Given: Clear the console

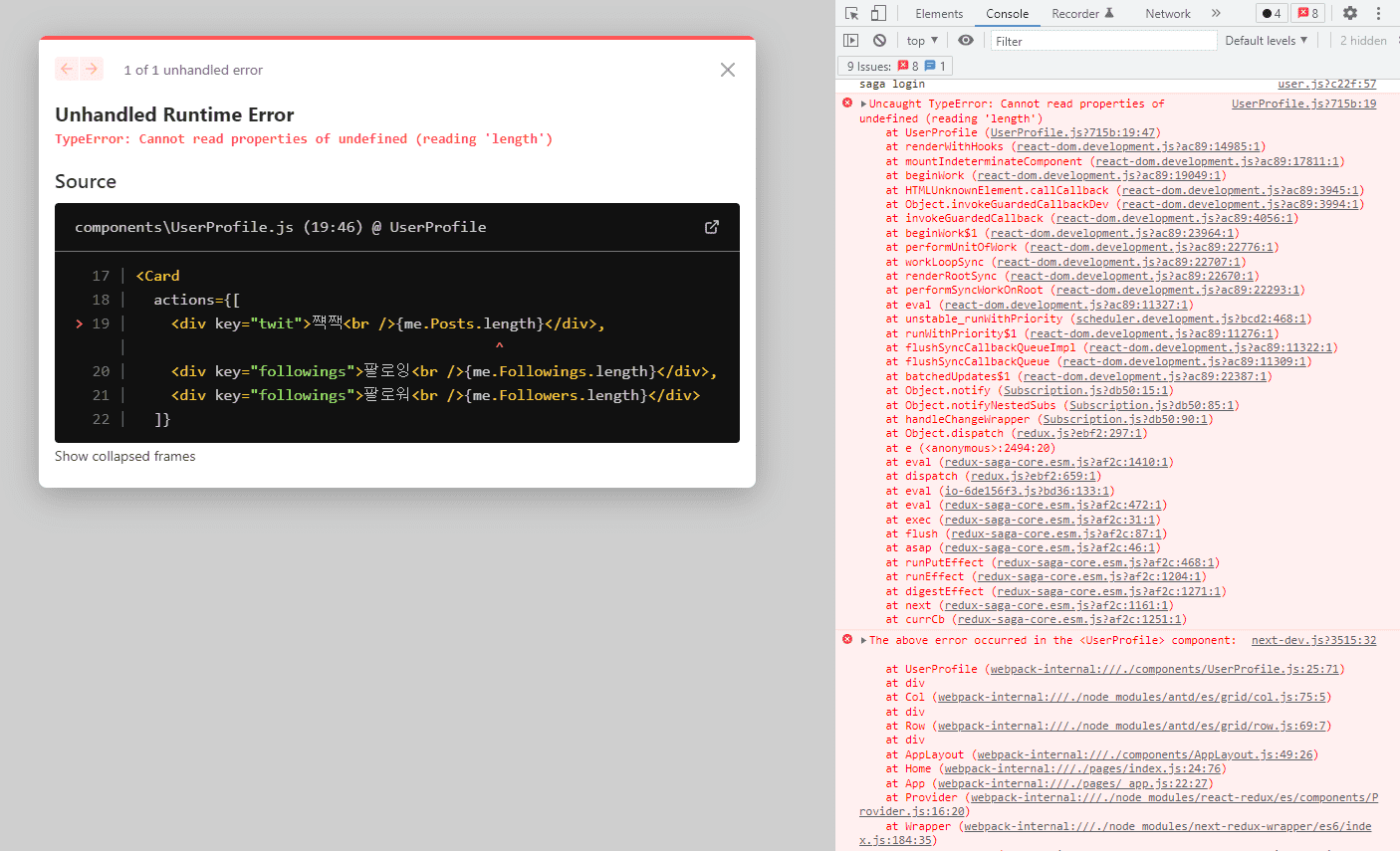Looking at the screenshot, I should (879, 41).
